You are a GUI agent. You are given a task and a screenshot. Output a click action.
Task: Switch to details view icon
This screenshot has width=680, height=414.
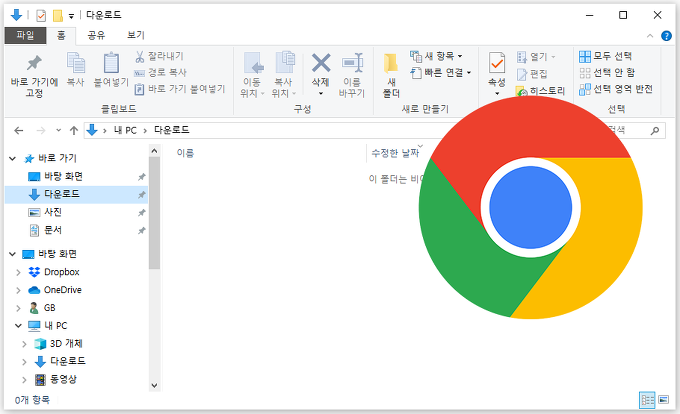tap(647, 400)
